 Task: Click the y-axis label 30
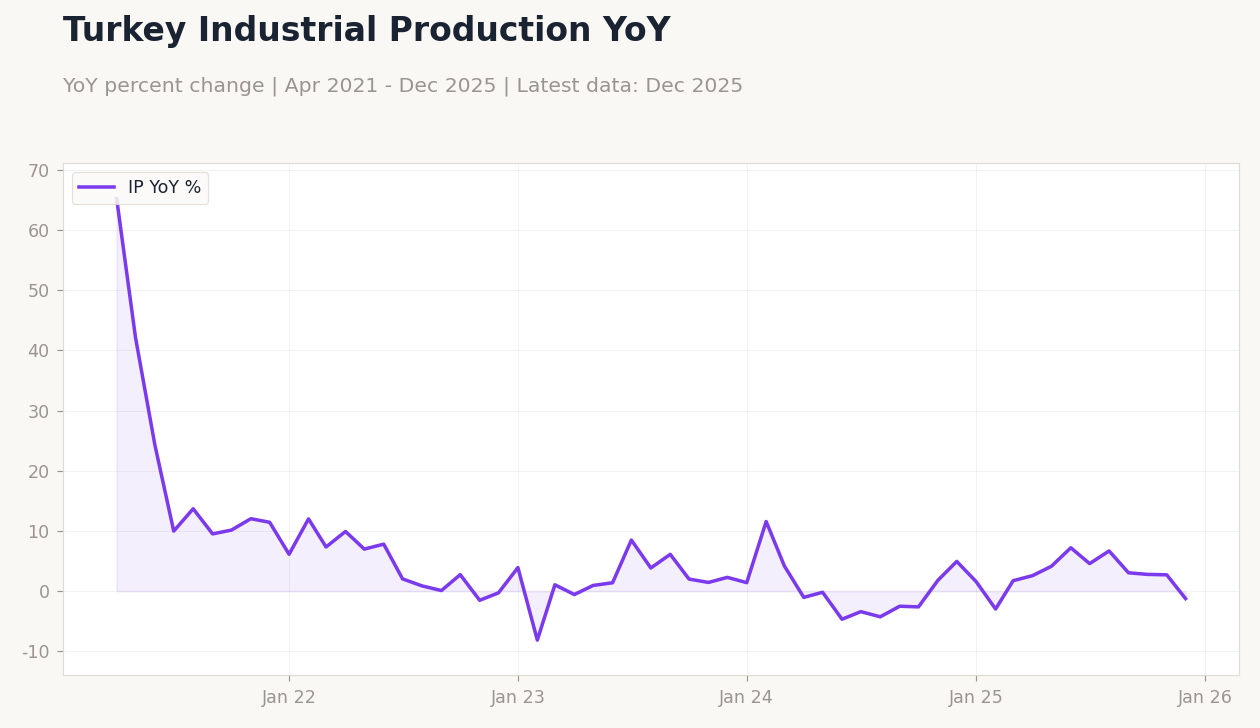point(38,411)
